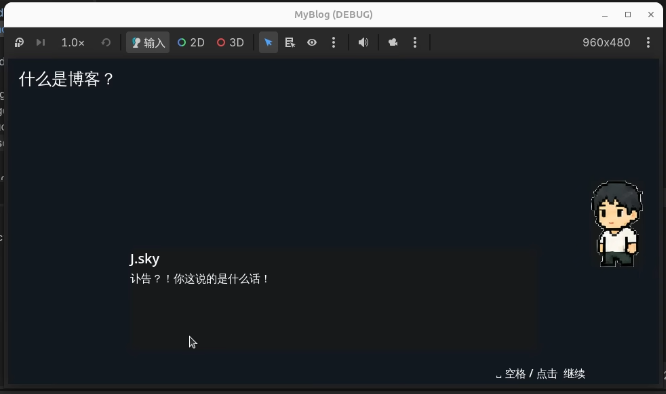
Task: Switch to 3D node selection mode
Action: click(x=231, y=42)
